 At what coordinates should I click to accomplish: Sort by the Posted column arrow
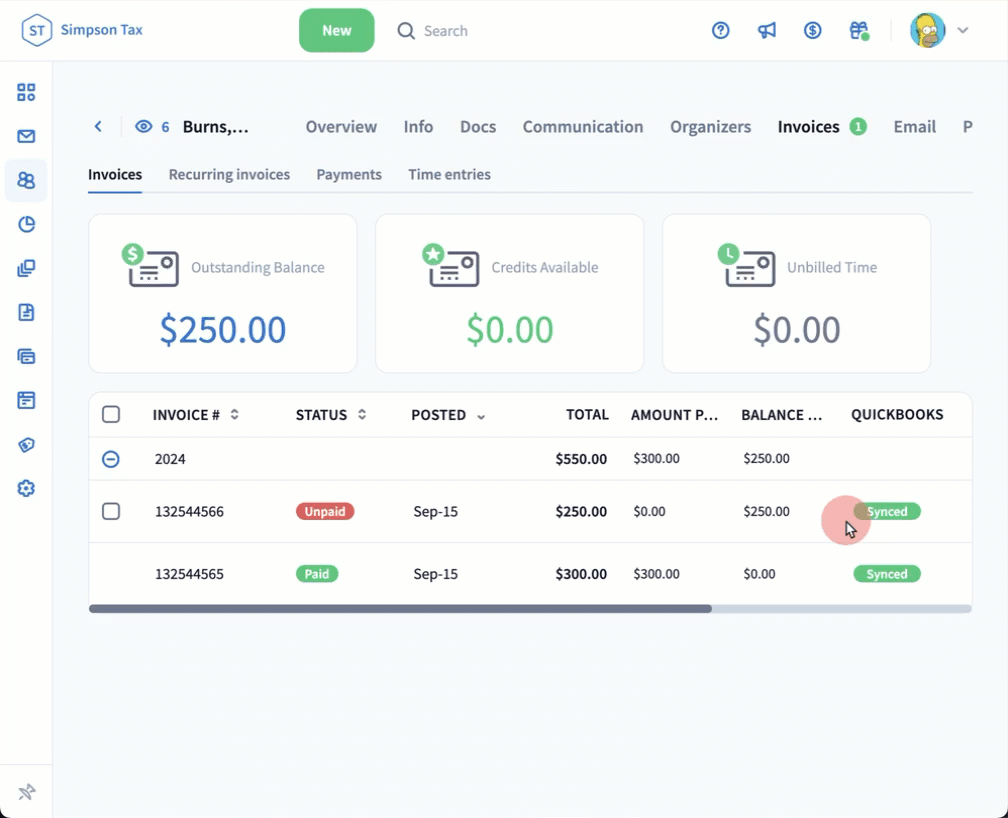click(481, 416)
